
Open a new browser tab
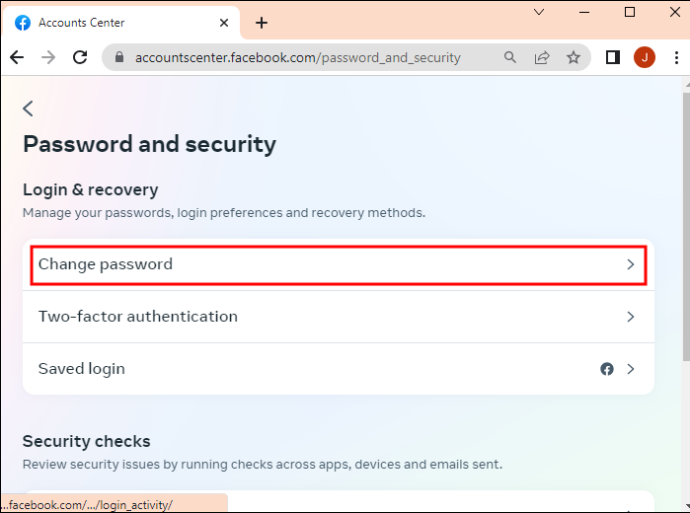click(261, 23)
